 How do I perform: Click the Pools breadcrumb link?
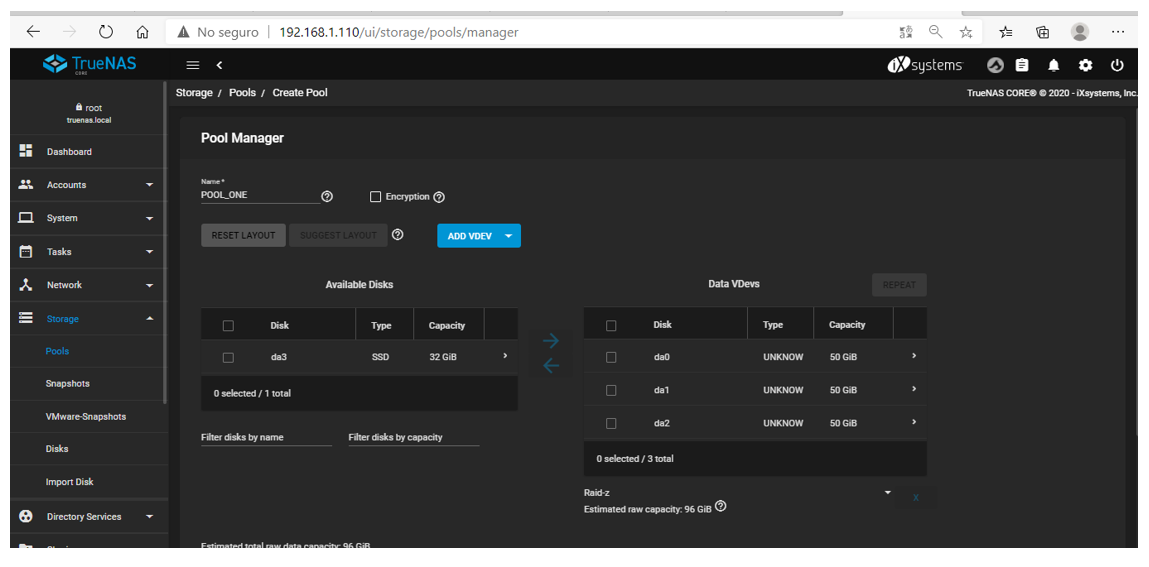243,93
